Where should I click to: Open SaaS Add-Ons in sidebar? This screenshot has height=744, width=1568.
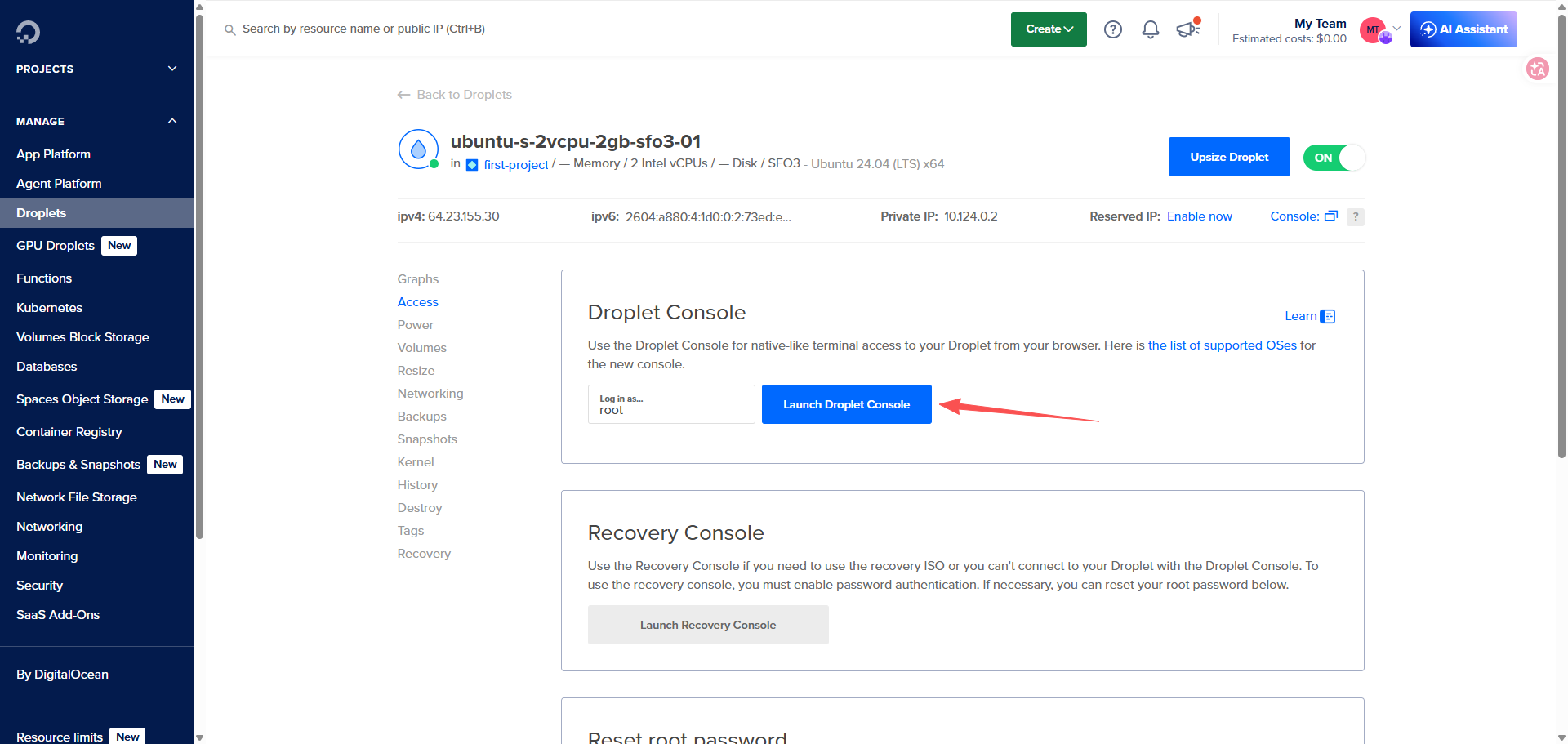coord(58,615)
